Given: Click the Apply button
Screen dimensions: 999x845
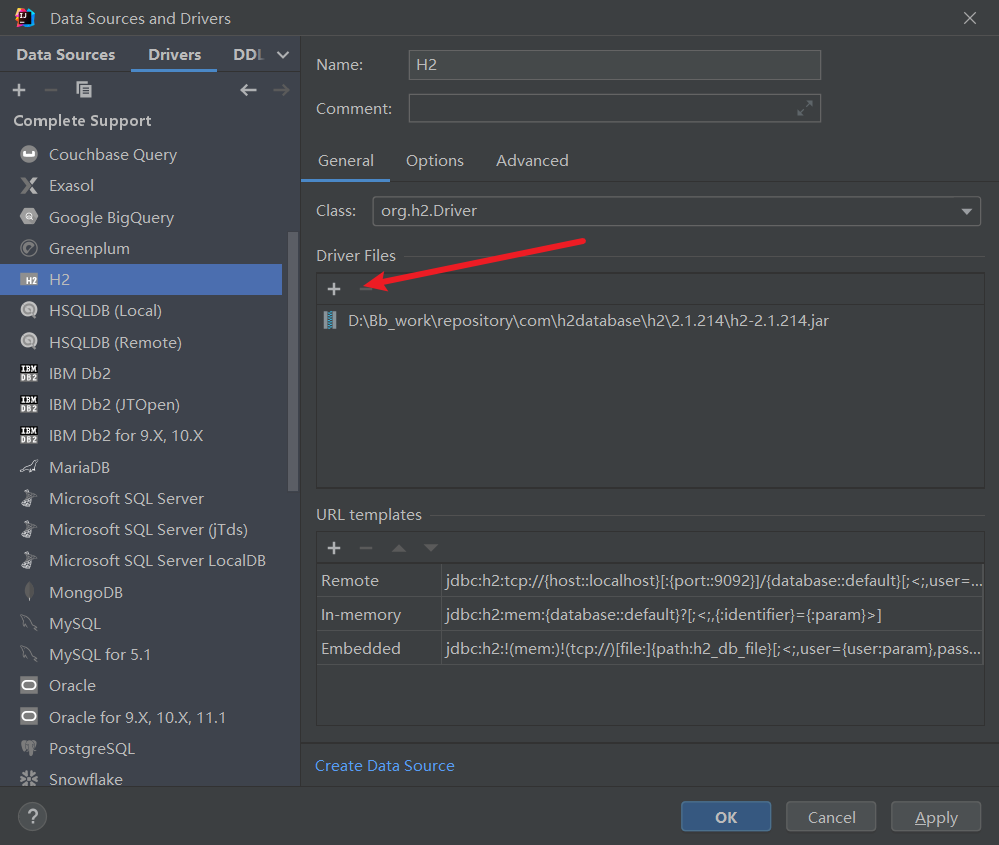Looking at the screenshot, I should [x=936, y=817].
